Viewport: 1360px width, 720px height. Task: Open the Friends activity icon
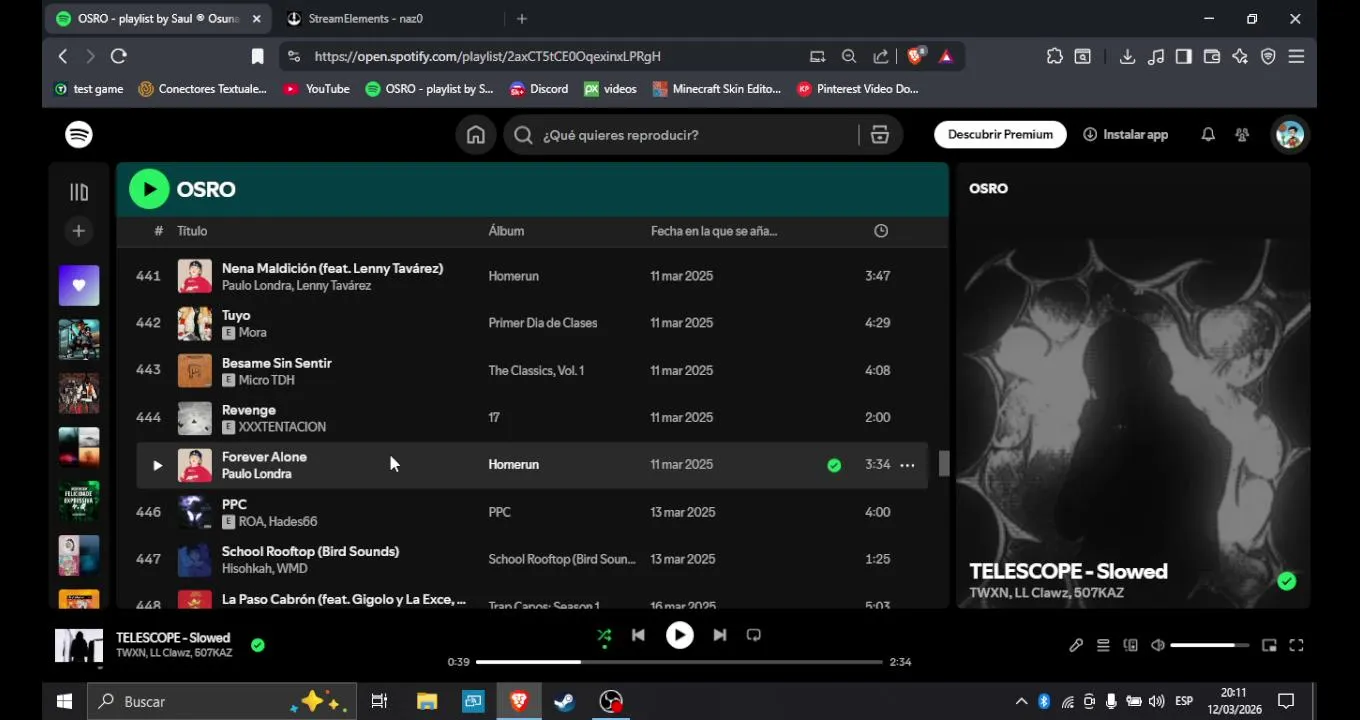(x=1242, y=134)
